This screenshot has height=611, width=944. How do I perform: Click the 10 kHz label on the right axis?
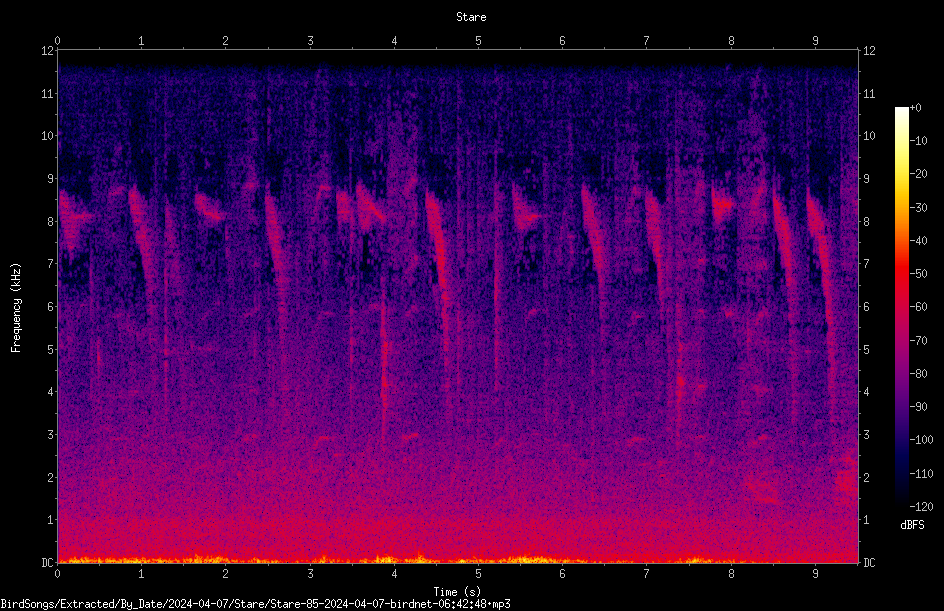tap(869, 135)
